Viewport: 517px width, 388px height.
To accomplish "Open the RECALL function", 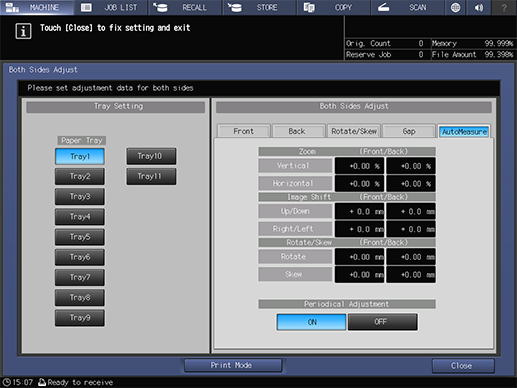I will click(185, 7).
